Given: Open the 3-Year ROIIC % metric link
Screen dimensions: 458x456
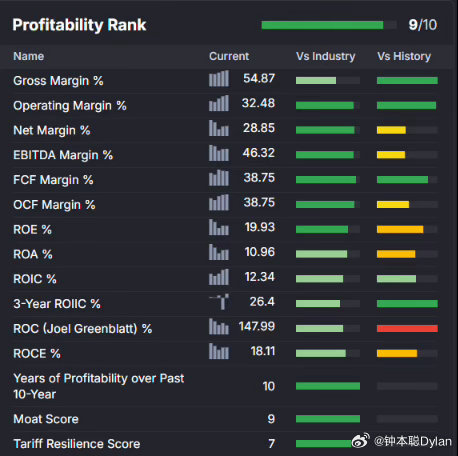Looking at the screenshot, I should pyautogui.click(x=57, y=304).
